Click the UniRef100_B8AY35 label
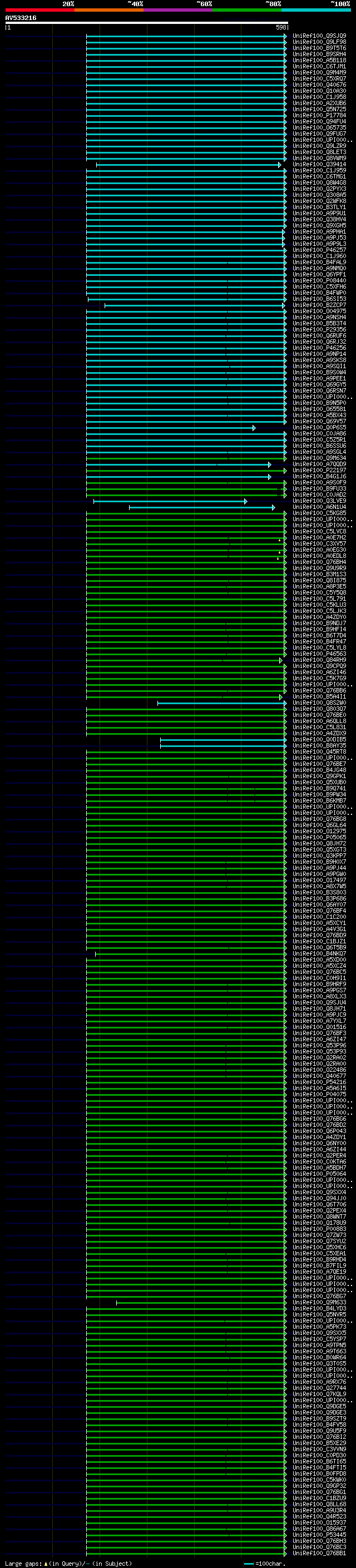 (319, 746)
